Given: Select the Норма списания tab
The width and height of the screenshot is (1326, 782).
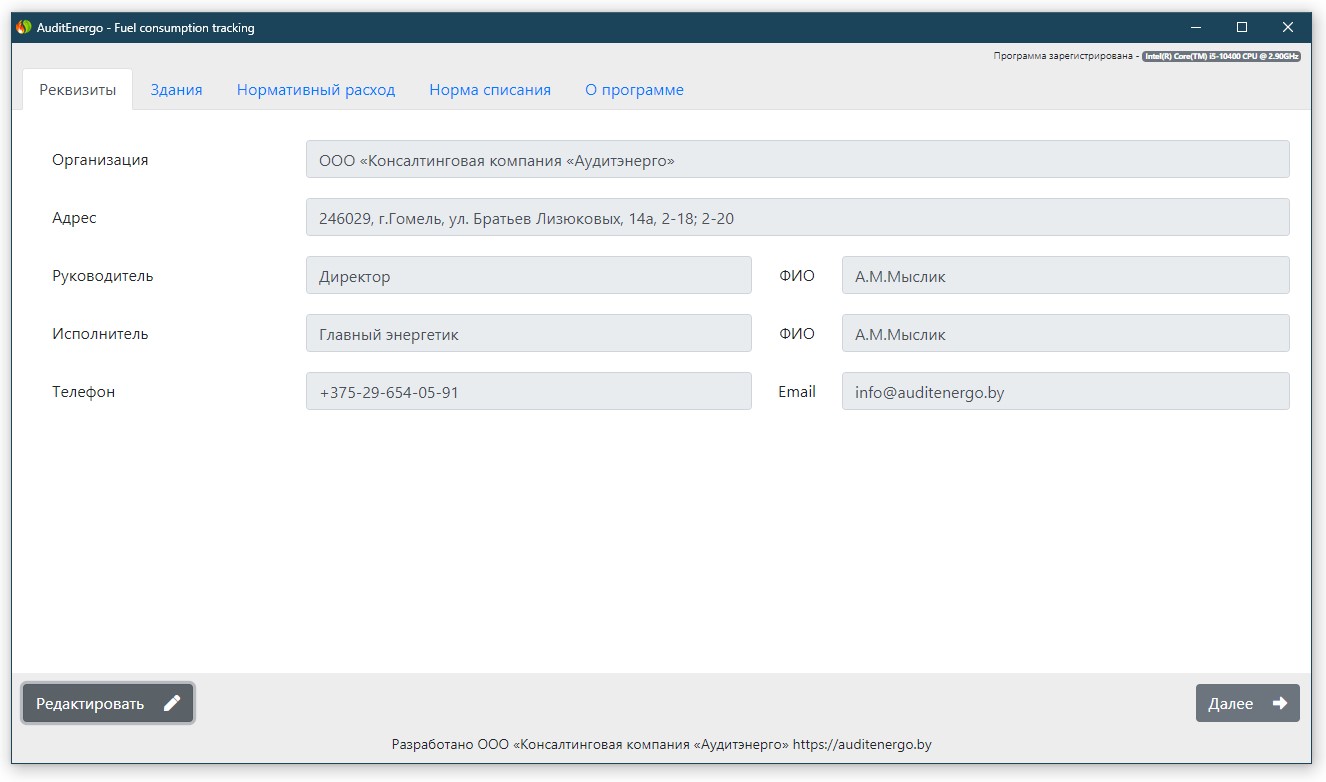Looking at the screenshot, I should click(x=490, y=90).
